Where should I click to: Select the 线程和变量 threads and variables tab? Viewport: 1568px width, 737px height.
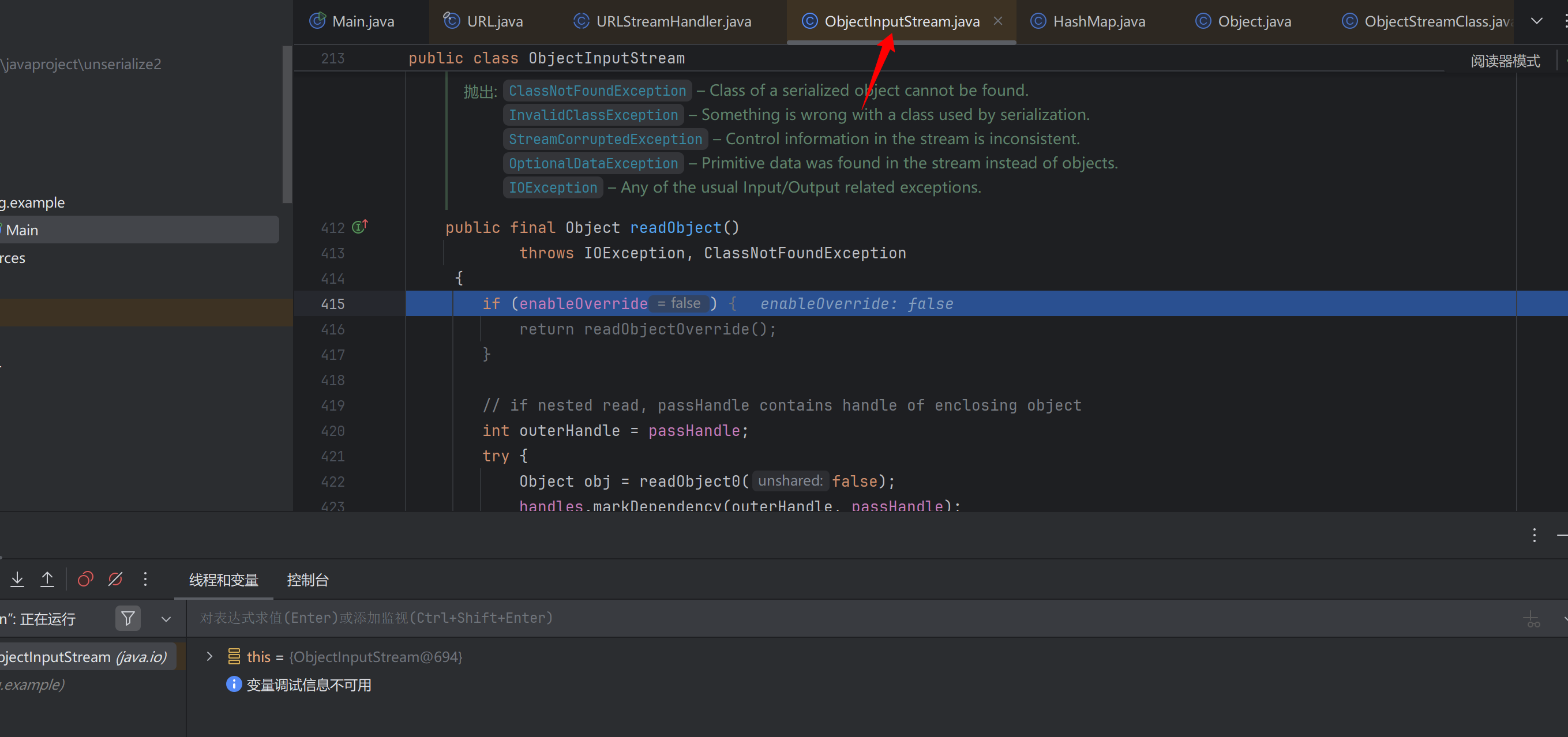pyautogui.click(x=223, y=580)
